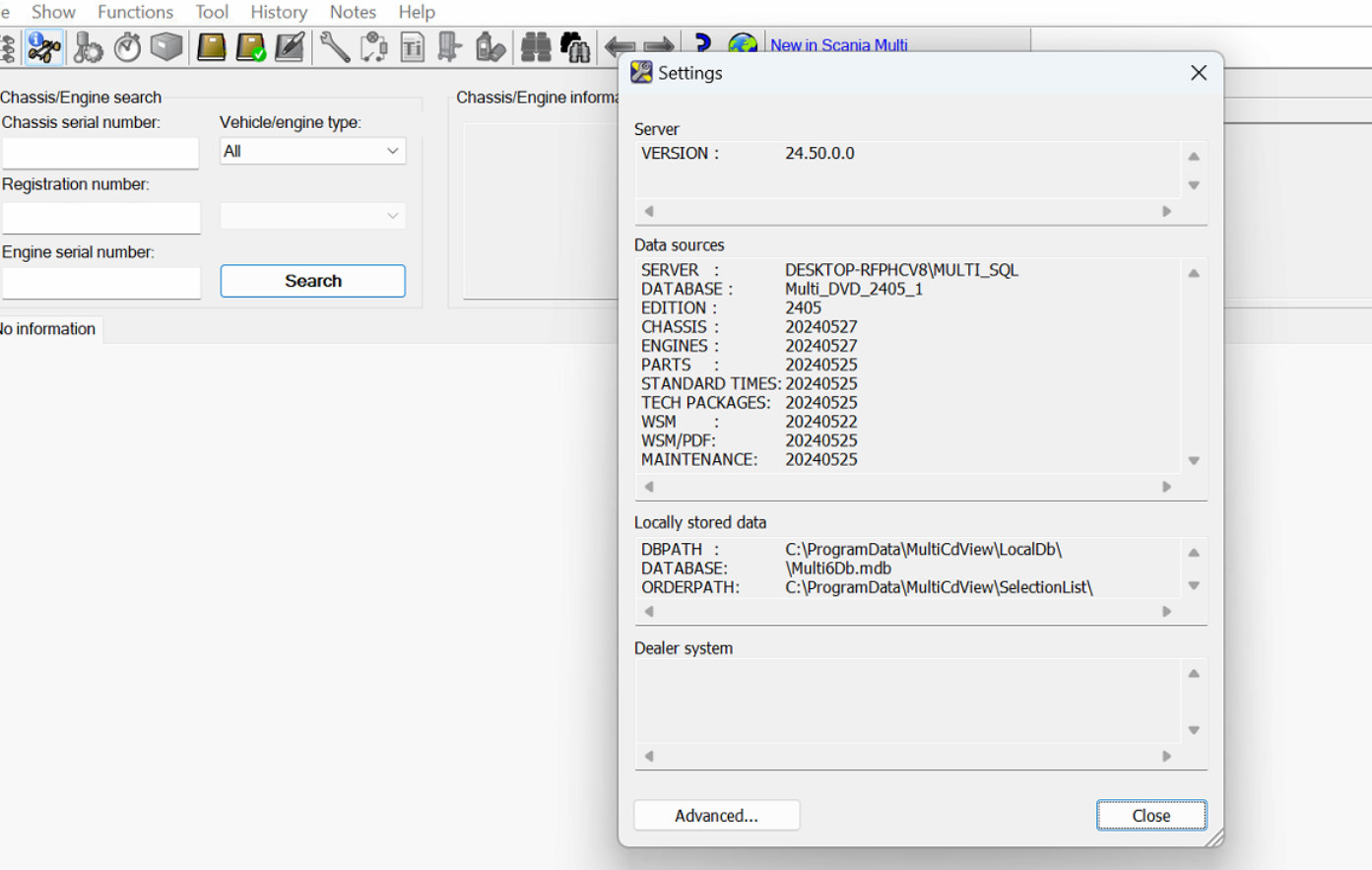Close the Settings dialog with X
The image size is (1372, 870).
pyautogui.click(x=1199, y=73)
